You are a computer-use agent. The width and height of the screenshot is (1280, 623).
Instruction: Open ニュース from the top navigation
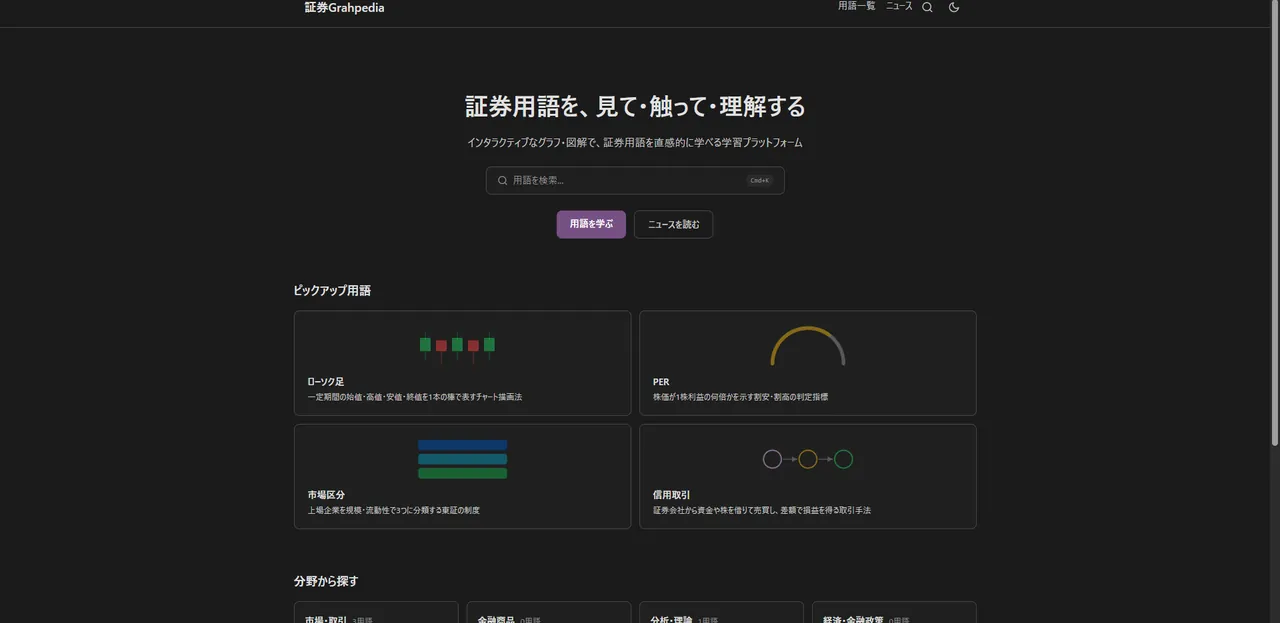[x=898, y=5]
